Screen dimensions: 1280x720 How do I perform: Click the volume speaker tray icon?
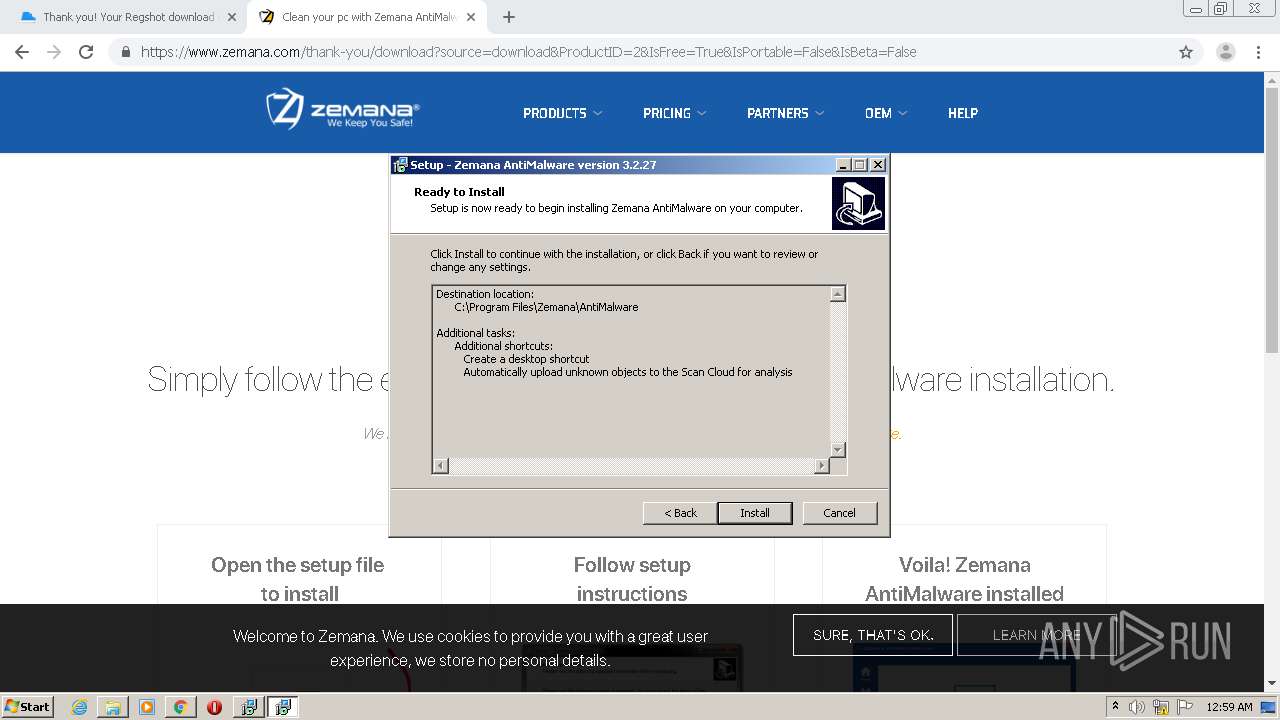tap(1137, 707)
